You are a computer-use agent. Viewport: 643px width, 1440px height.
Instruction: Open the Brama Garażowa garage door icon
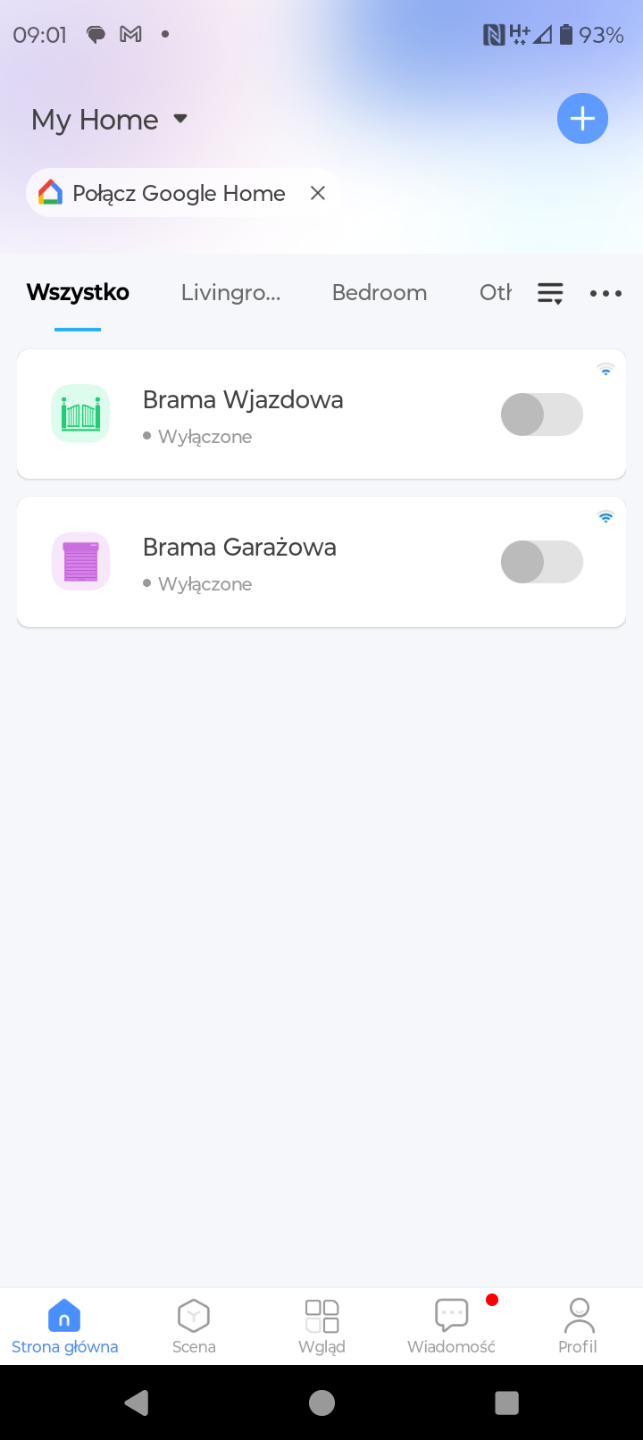pos(80,561)
